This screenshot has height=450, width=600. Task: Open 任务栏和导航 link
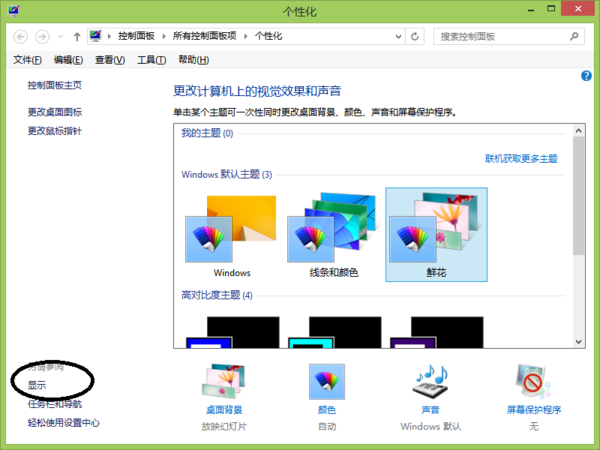(55, 404)
